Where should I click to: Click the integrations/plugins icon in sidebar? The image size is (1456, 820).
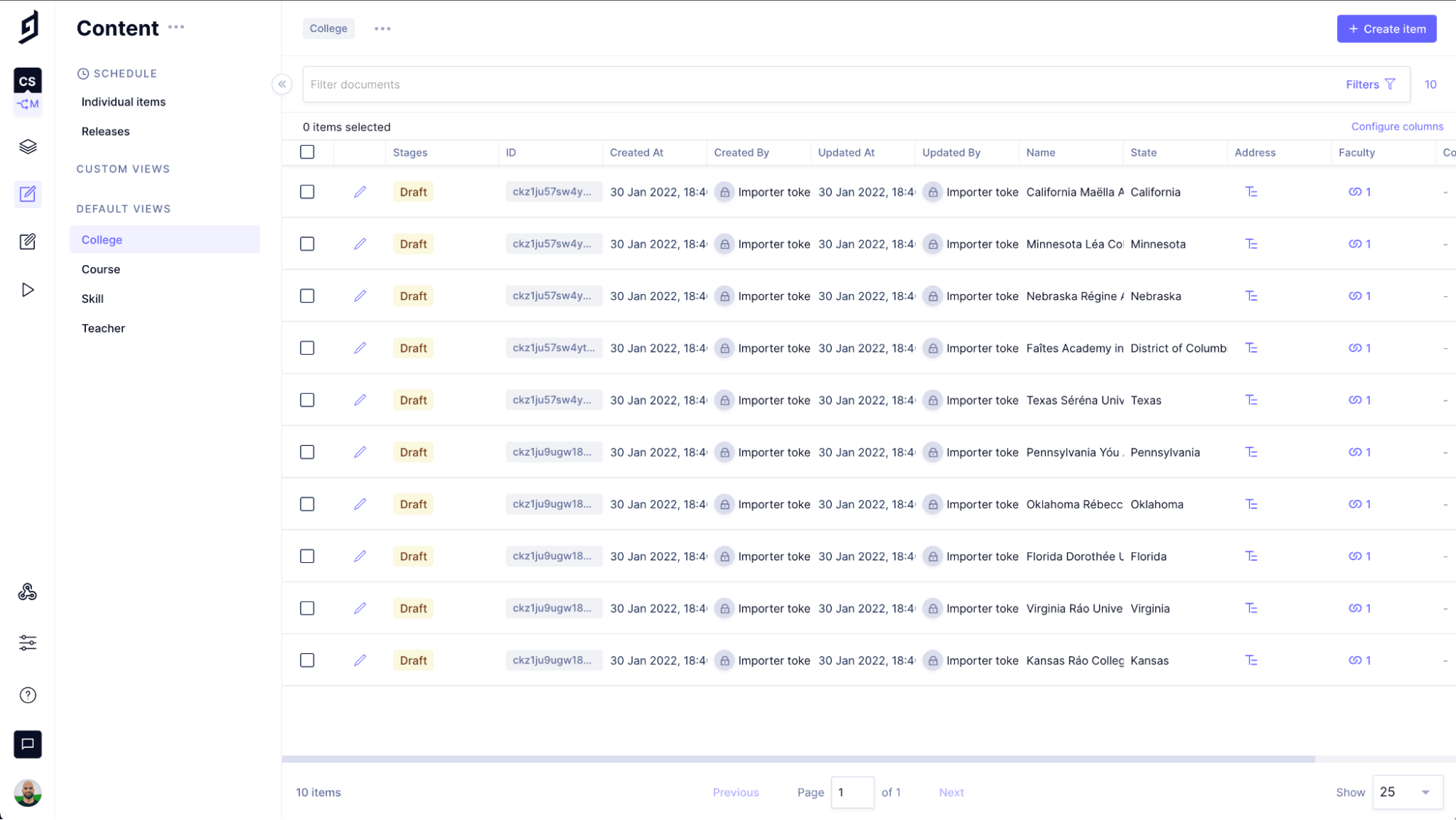click(27, 592)
